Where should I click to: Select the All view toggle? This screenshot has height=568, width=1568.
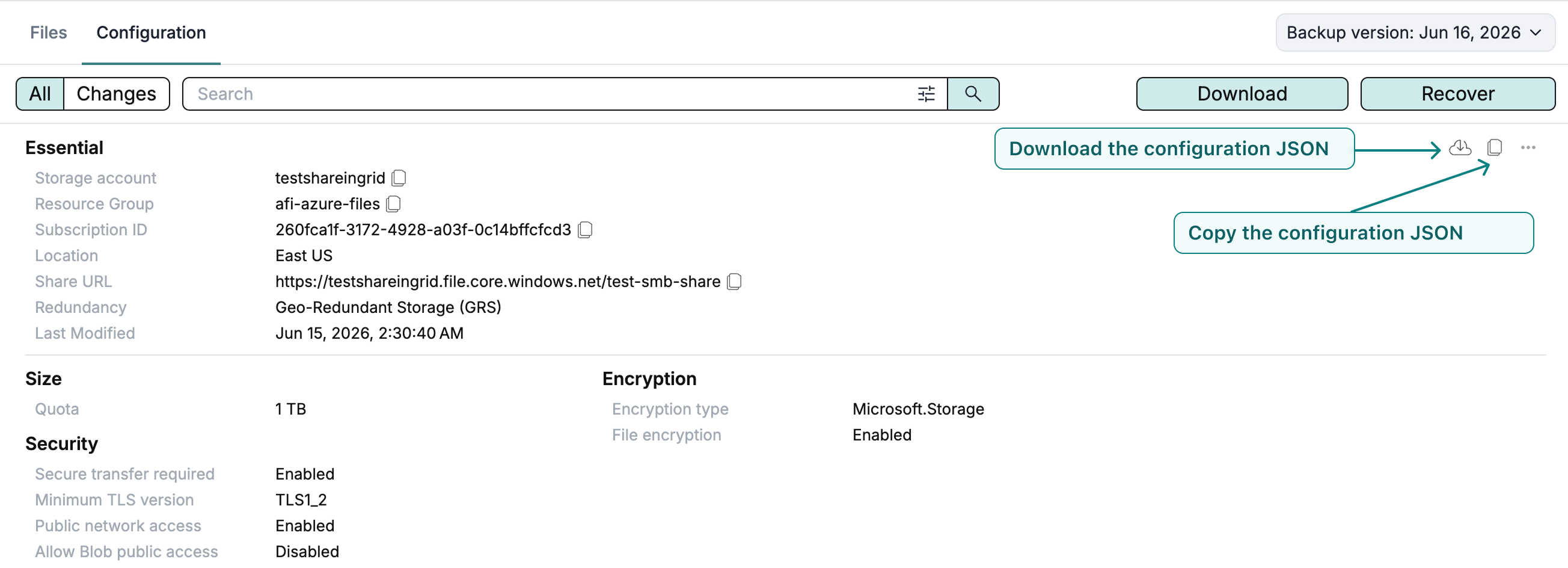40,94
